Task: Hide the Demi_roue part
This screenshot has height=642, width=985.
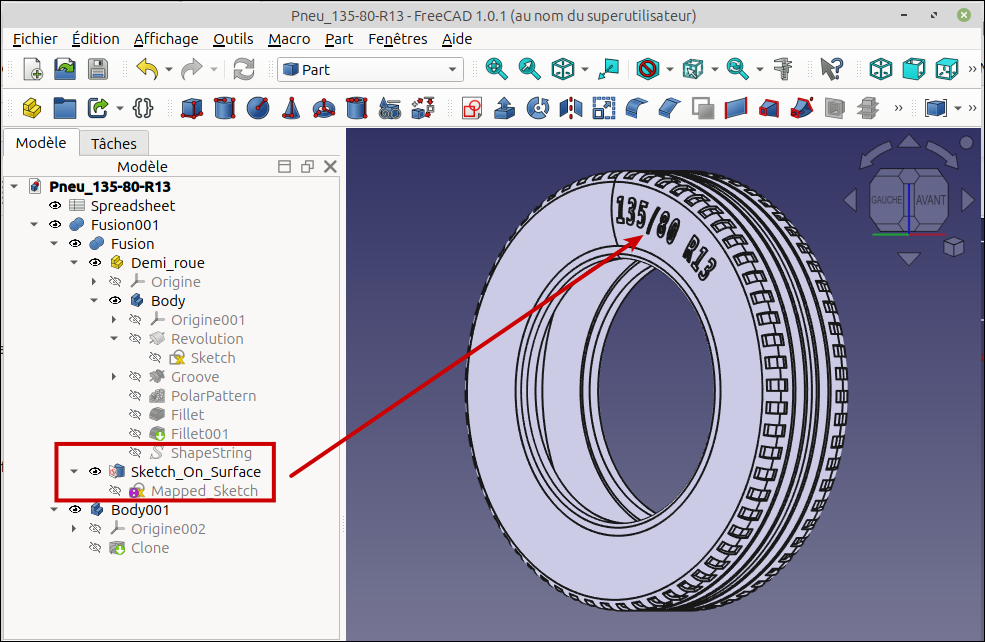Action: point(95,263)
